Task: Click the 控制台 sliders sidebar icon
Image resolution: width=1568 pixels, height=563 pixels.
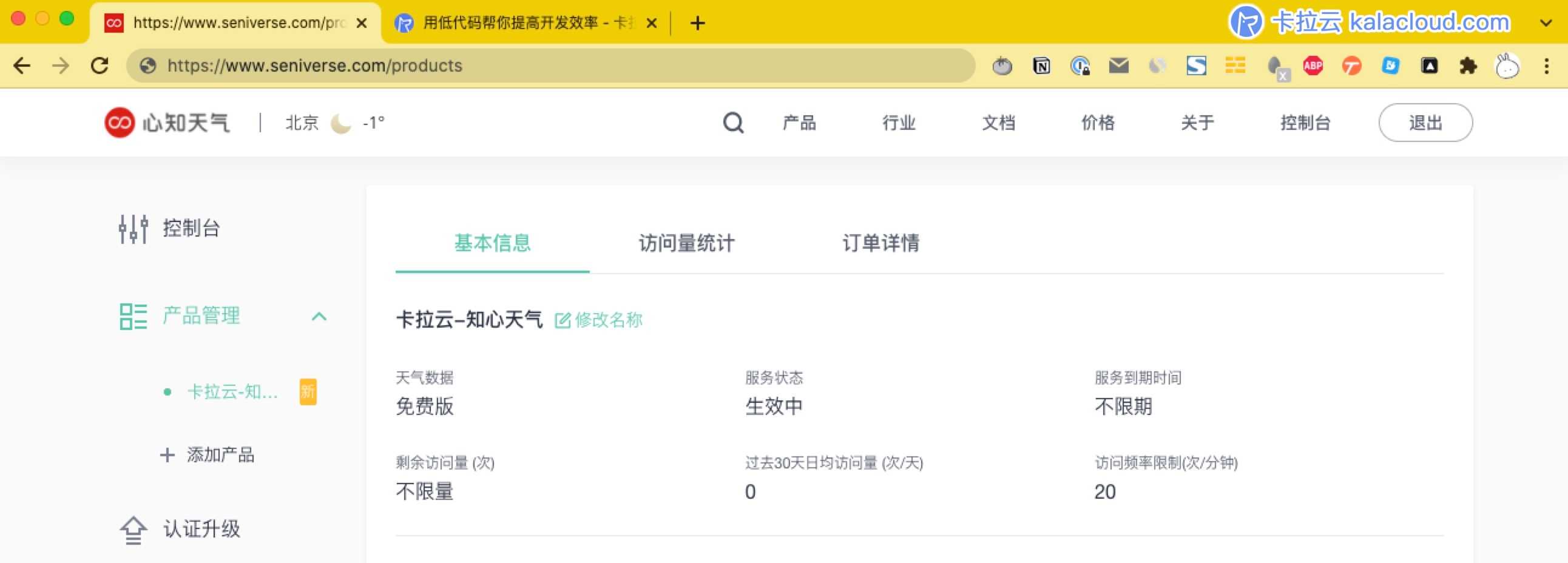Action: (x=133, y=229)
